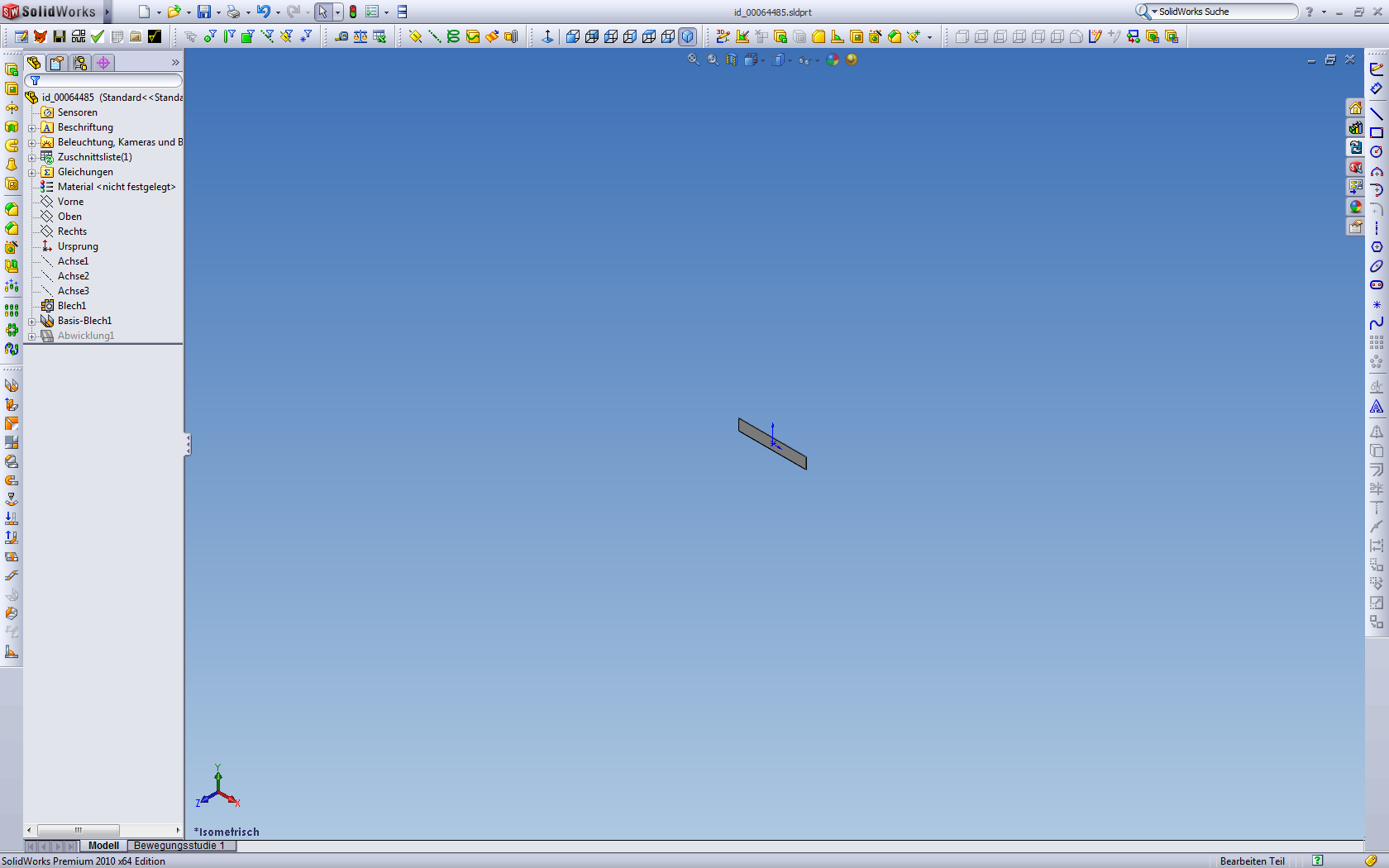The width and height of the screenshot is (1389, 868).
Task: Click the Zoom to Area icon
Action: pyautogui.click(x=713, y=60)
